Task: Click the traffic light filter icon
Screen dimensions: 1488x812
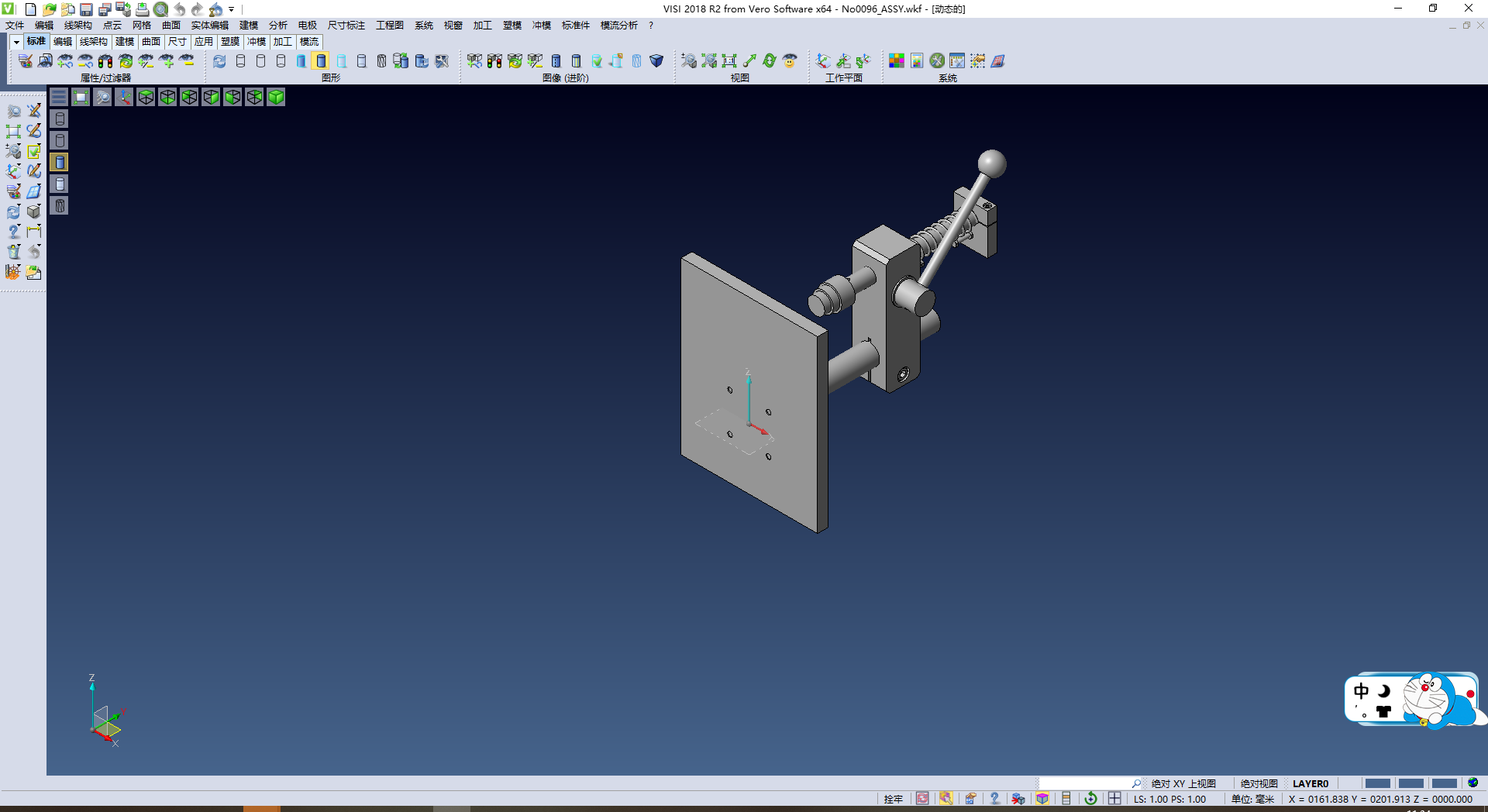Action: (105, 61)
